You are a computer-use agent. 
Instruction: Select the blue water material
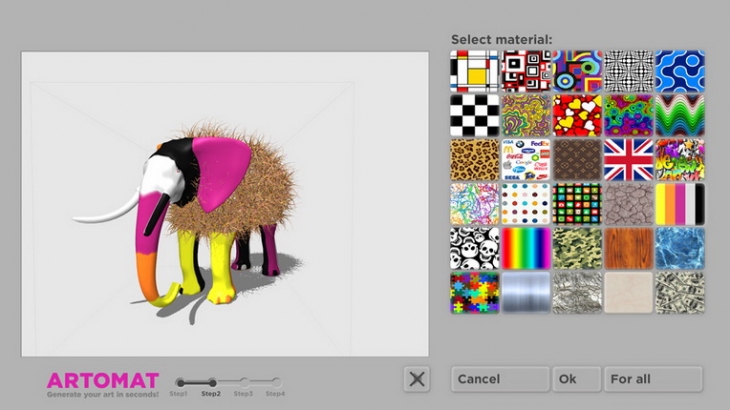680,249
